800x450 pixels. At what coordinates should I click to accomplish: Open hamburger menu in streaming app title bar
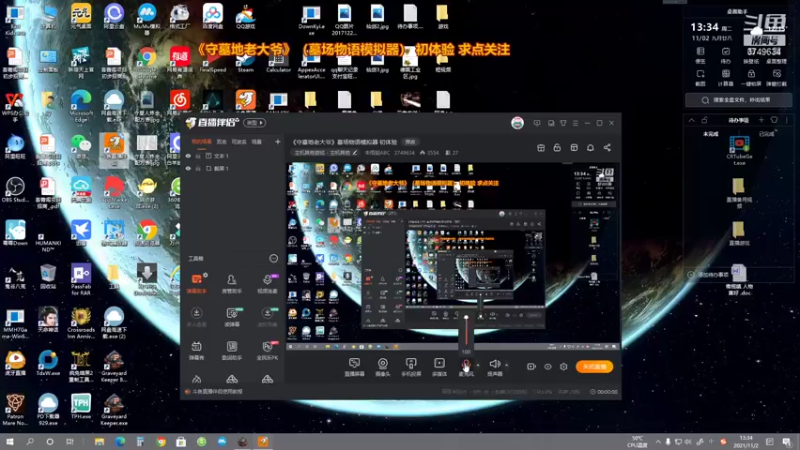tap(576, 123)
